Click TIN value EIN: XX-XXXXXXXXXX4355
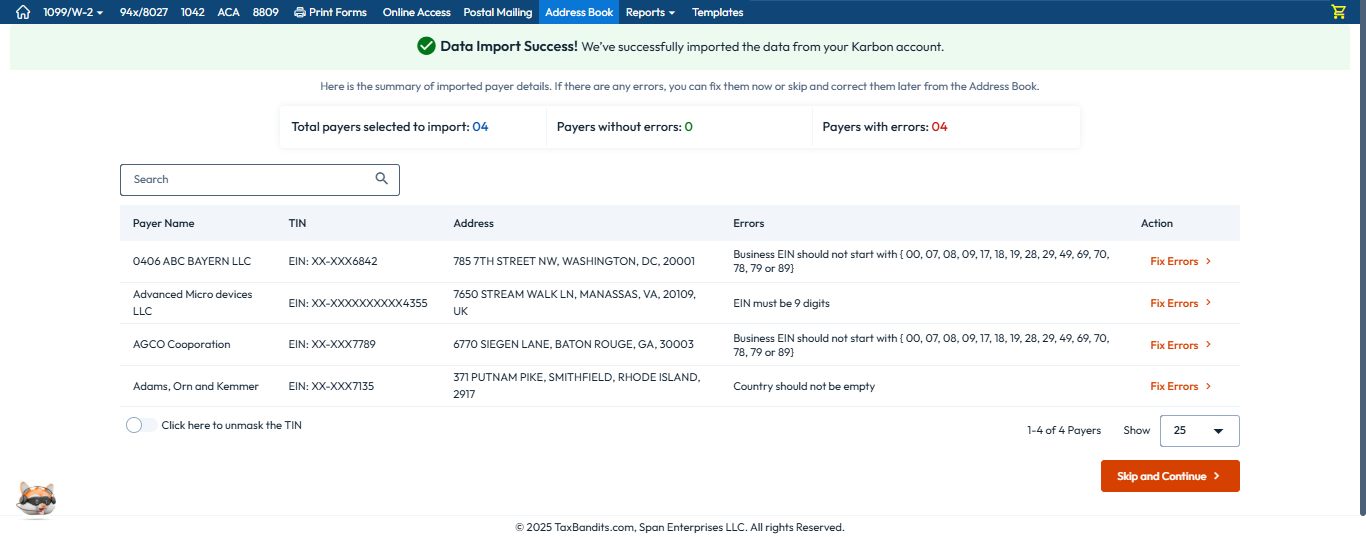The image size is (1366, 537). (x=358, y=303)
